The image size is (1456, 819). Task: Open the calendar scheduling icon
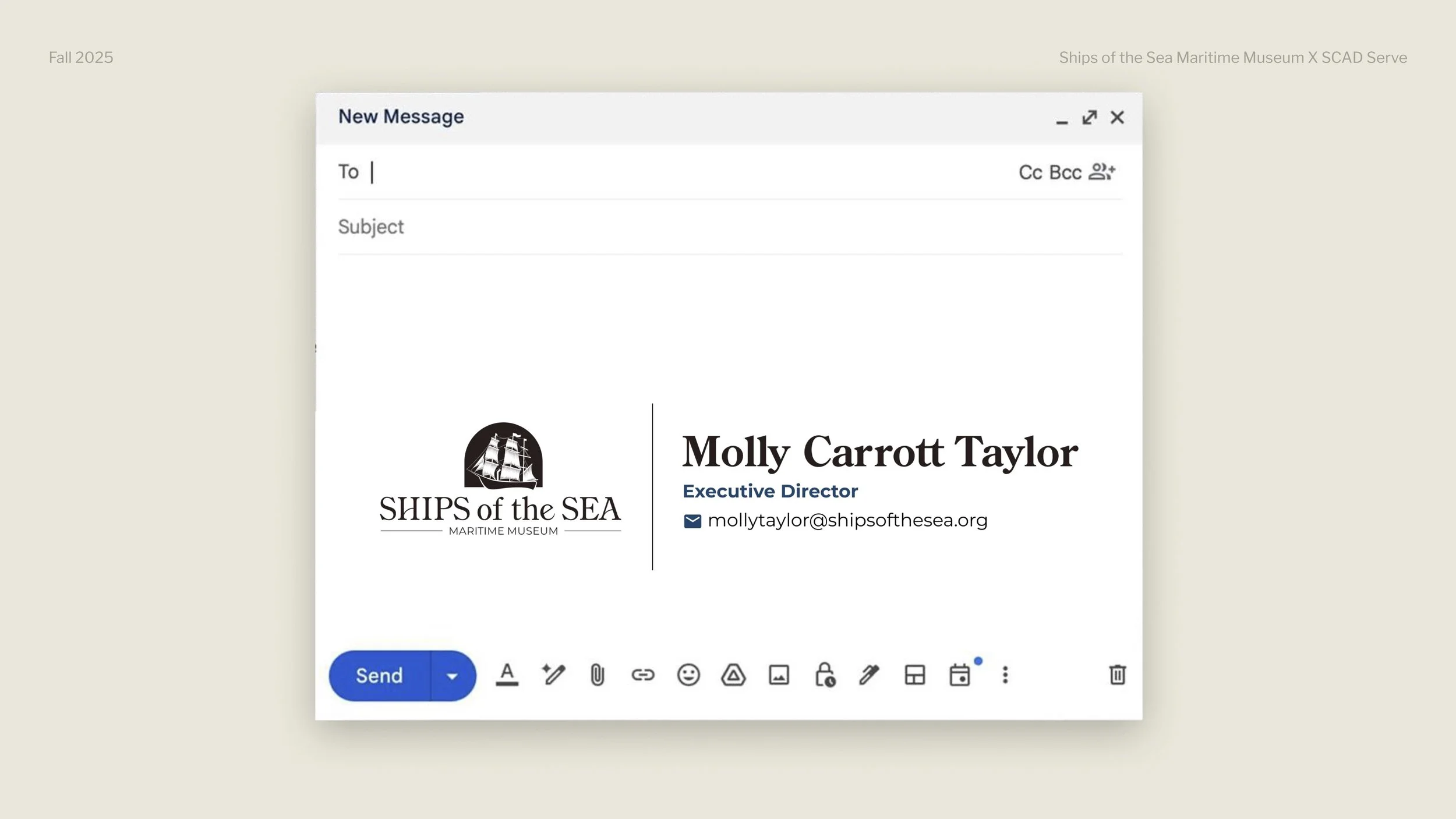pos(960,675)
